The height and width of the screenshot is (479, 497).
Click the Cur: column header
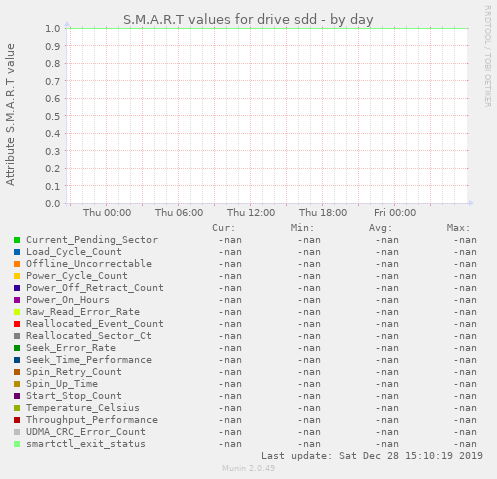click(224, 228)
